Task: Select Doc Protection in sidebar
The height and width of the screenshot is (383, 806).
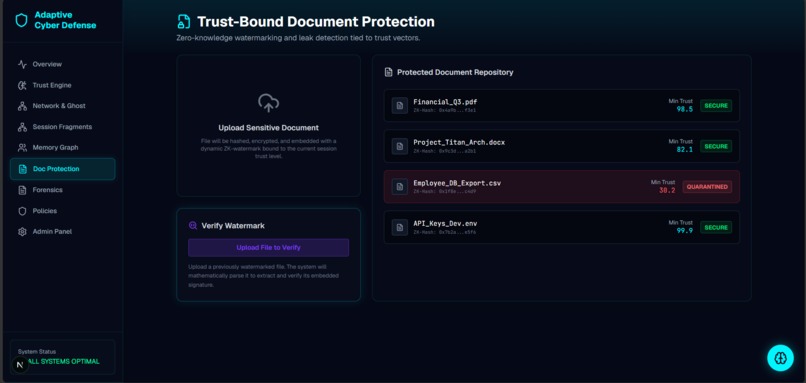Action: [x=63, y=169]
